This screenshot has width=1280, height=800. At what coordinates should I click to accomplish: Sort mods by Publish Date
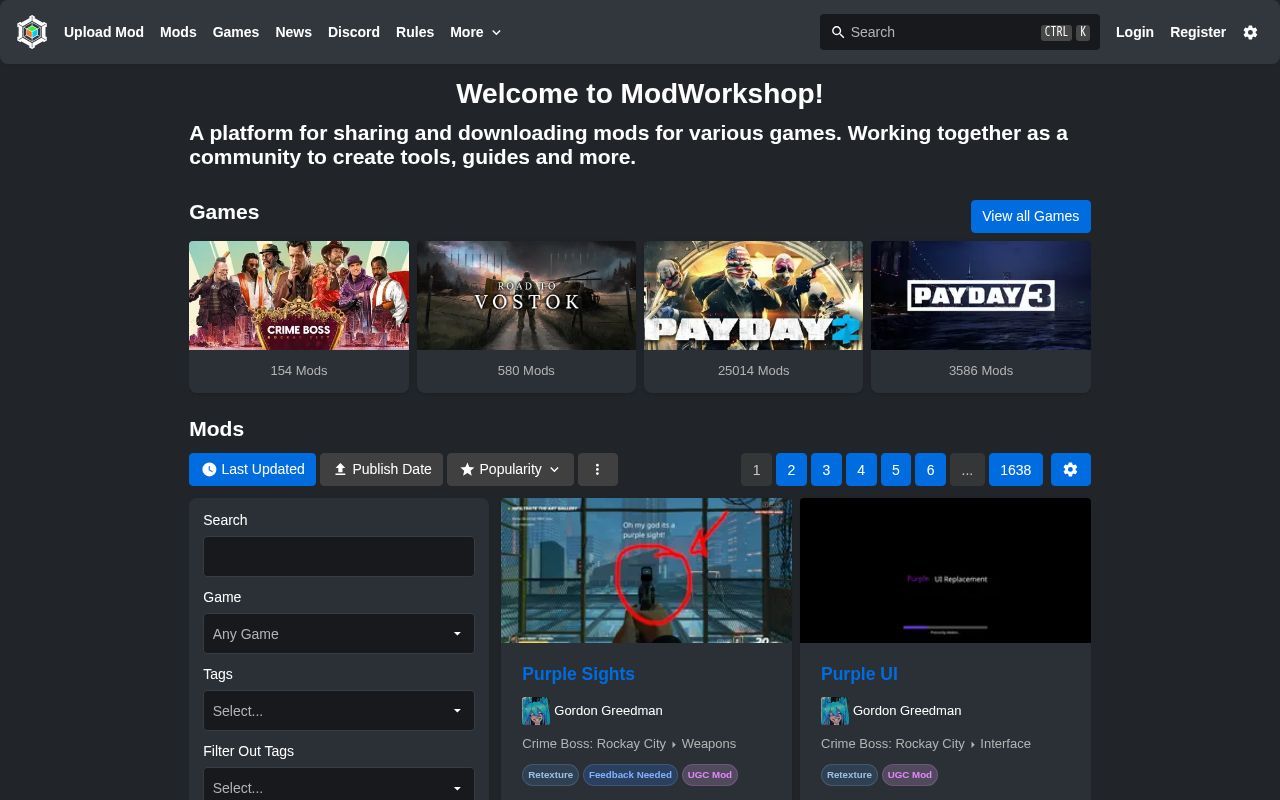(x=381, y=469)
